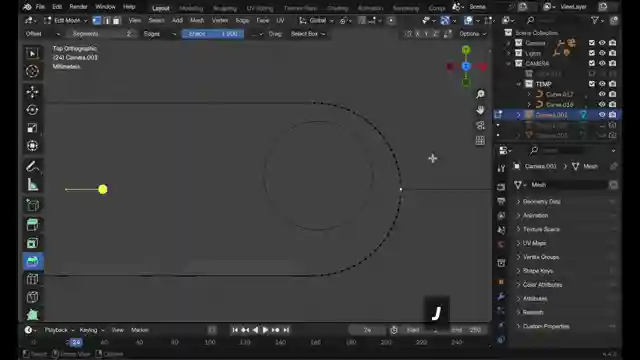The image size is (640, 360).
Task: Select the 3D Cursor tool
Action: [x=32, y=71]
